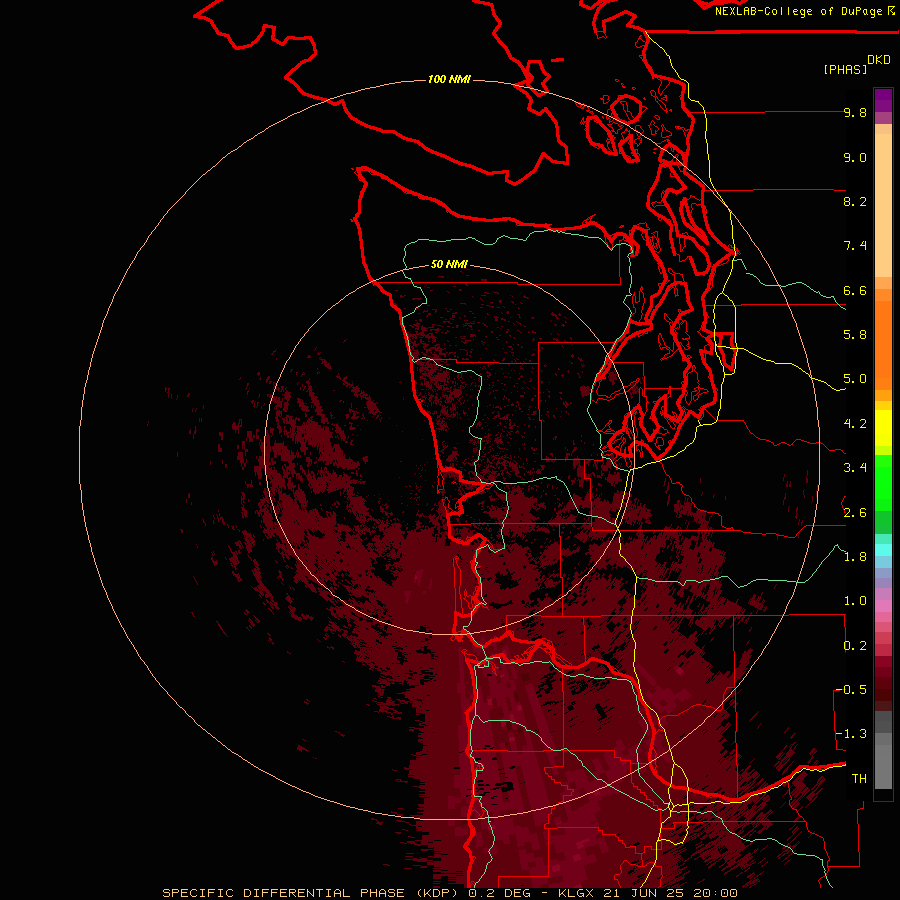Click the 0.2 DEG elevation text in caption

(x=499, y=893)
